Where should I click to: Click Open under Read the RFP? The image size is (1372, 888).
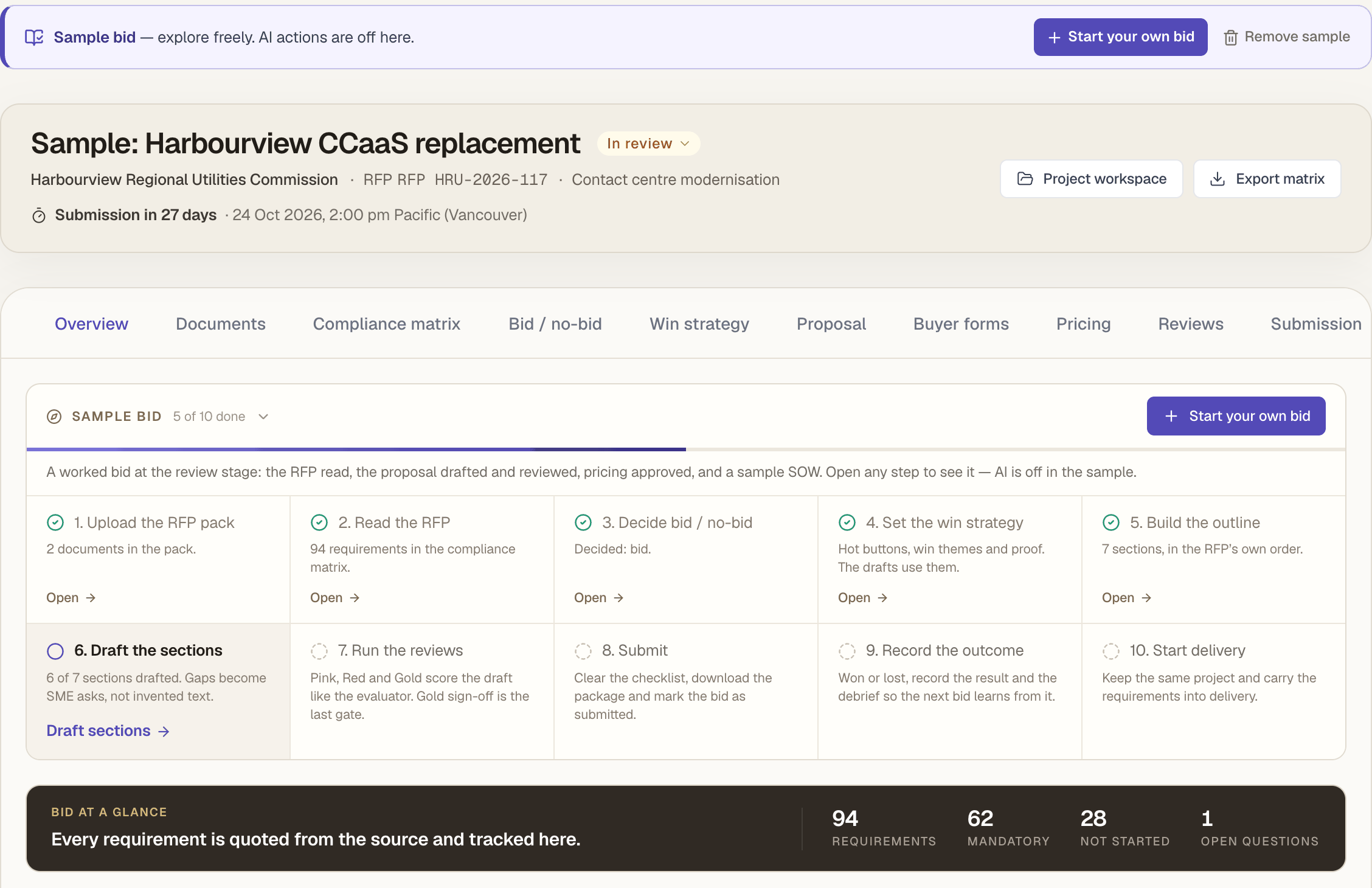(x=335, y=598)
